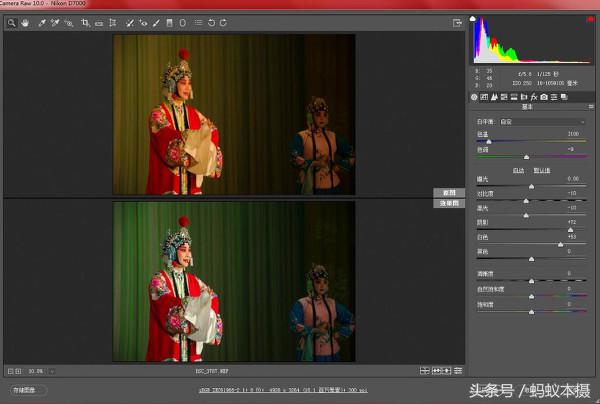This screenshot has width=600, height=404.
Task: Toggle shadow clipping warning in histogram
Action: 473,18
